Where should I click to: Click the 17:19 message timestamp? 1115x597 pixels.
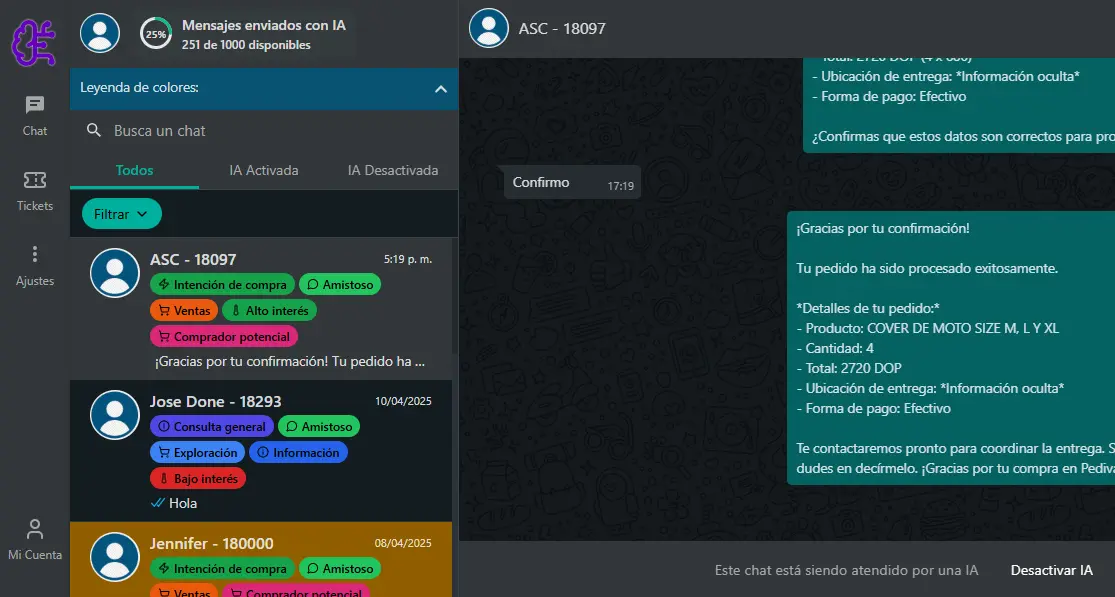coord(620,186)
